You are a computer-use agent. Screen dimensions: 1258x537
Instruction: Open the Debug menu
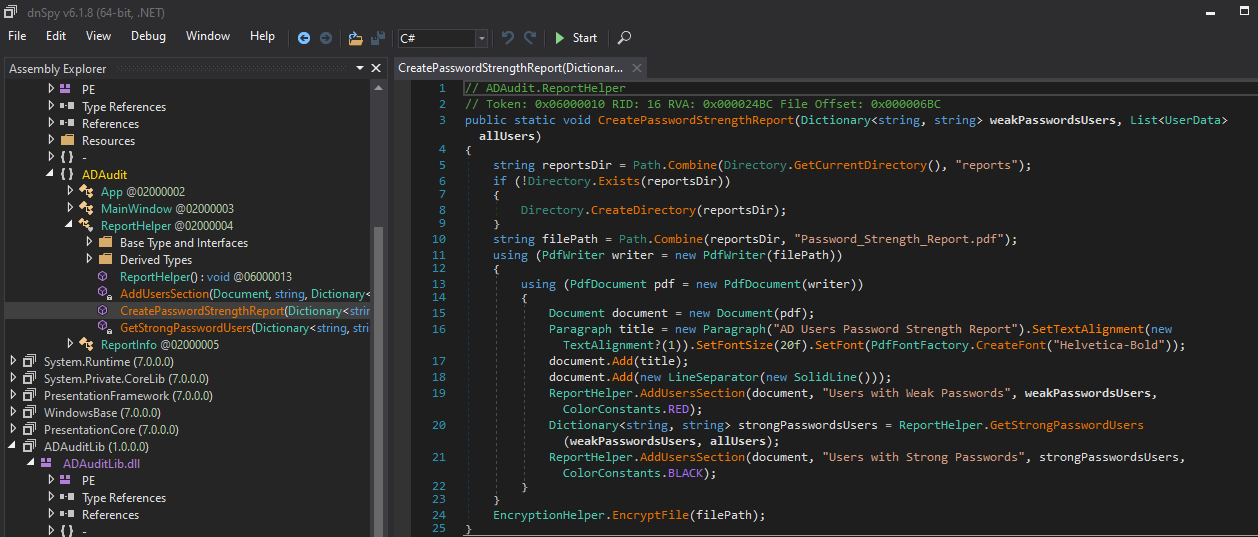[x=148, y=36]
